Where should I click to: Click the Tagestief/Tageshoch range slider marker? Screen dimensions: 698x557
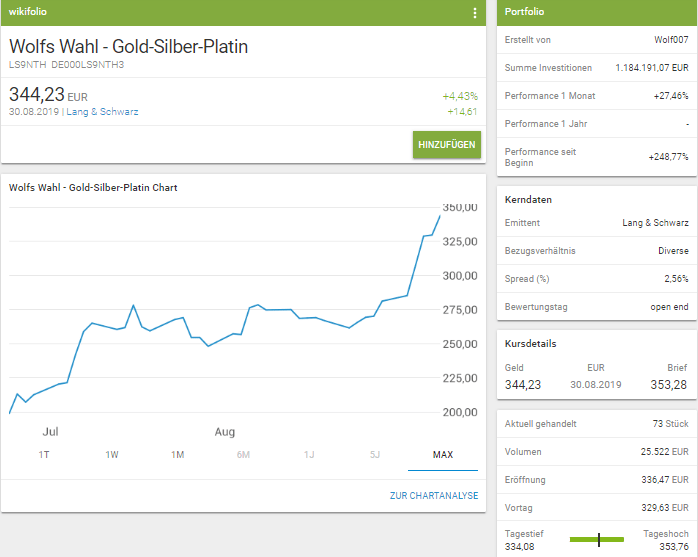[x=598, y=540]
